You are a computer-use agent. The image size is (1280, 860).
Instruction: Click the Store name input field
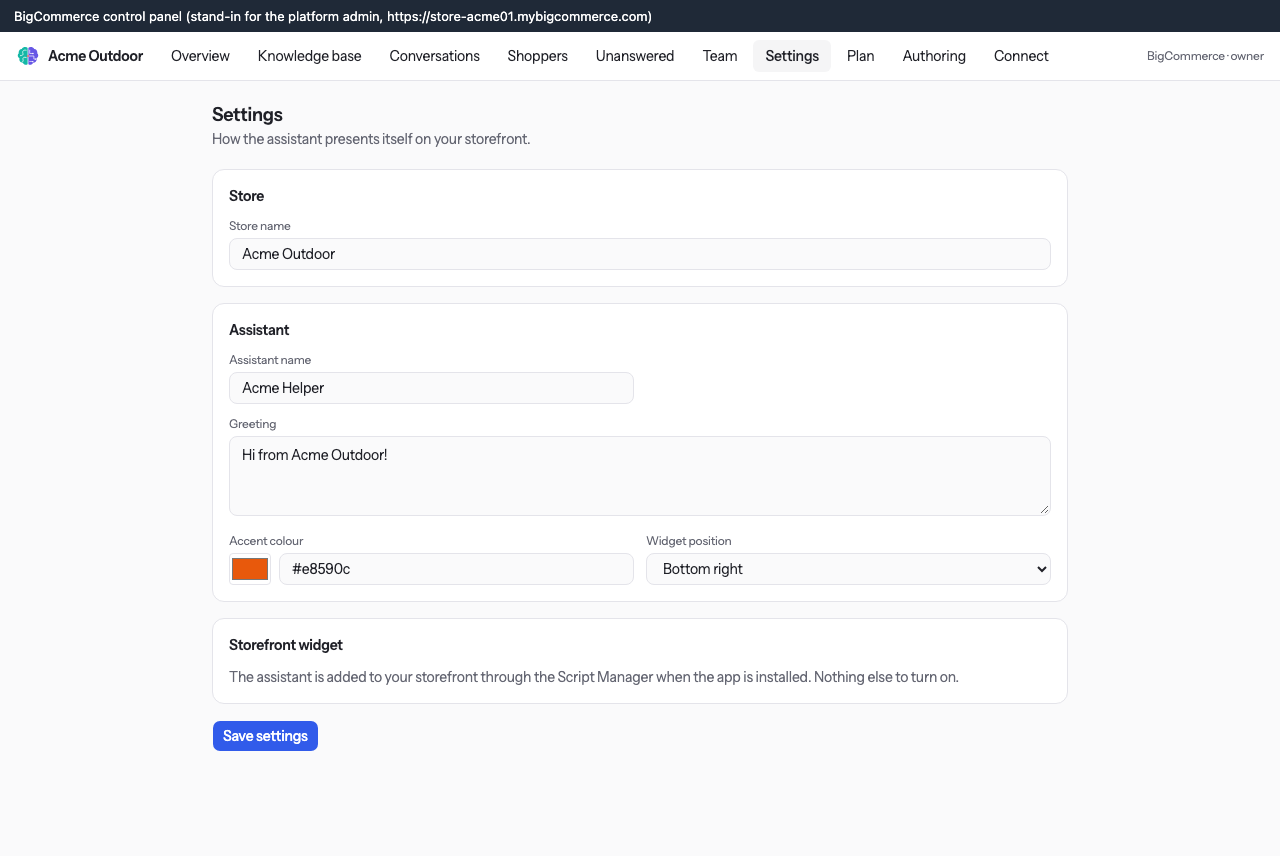pos(640,254)
